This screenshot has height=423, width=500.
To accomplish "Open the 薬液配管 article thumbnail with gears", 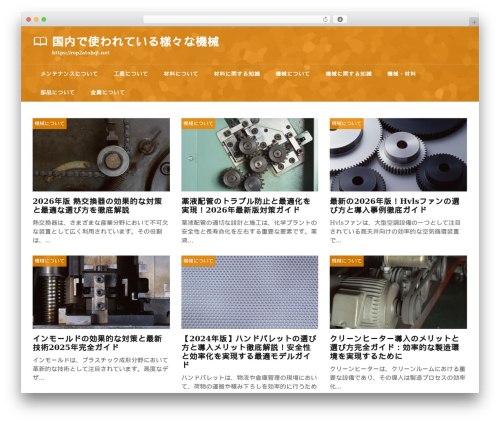I will 250,154.
